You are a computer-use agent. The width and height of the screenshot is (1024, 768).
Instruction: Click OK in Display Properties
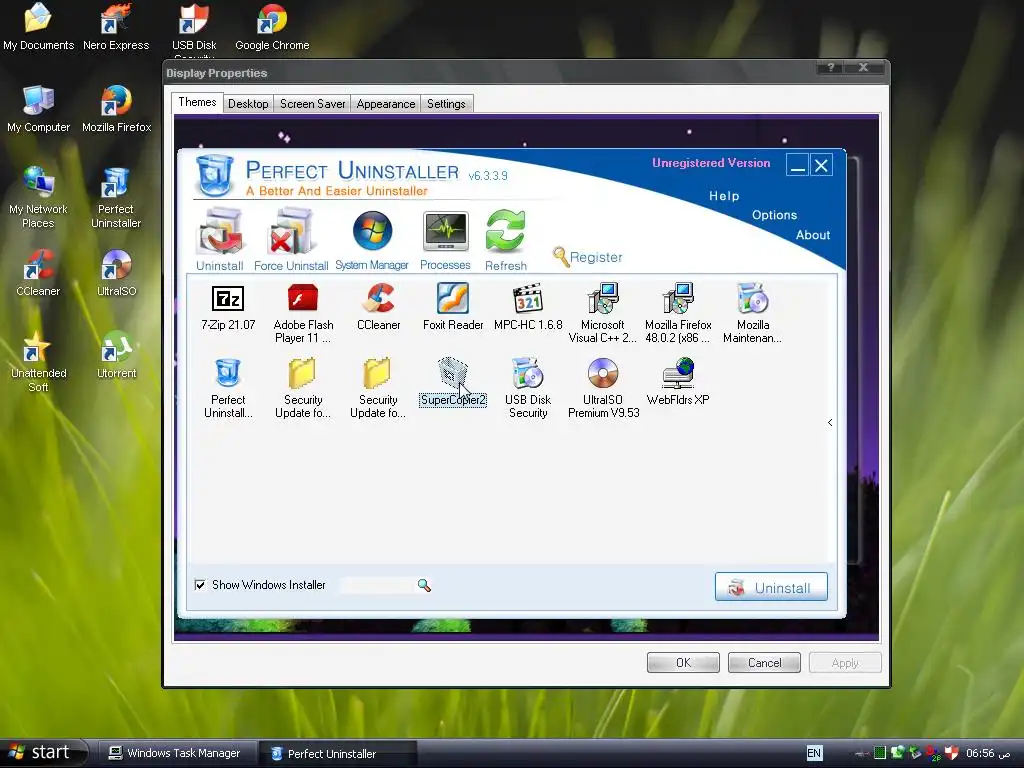click(x=683, y=663)
